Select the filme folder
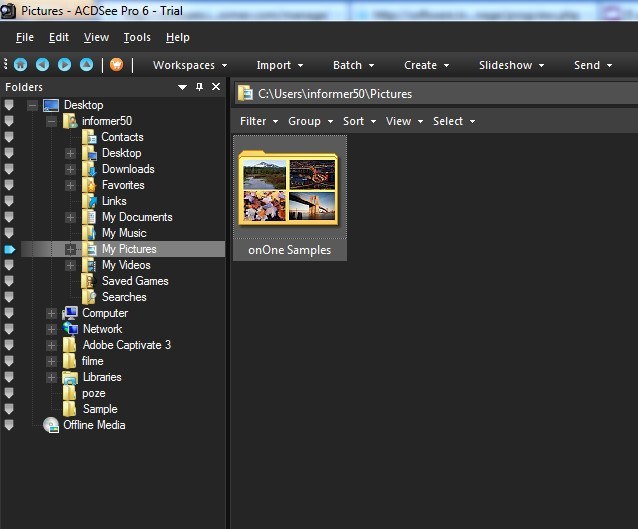 (x=92, y=361)
